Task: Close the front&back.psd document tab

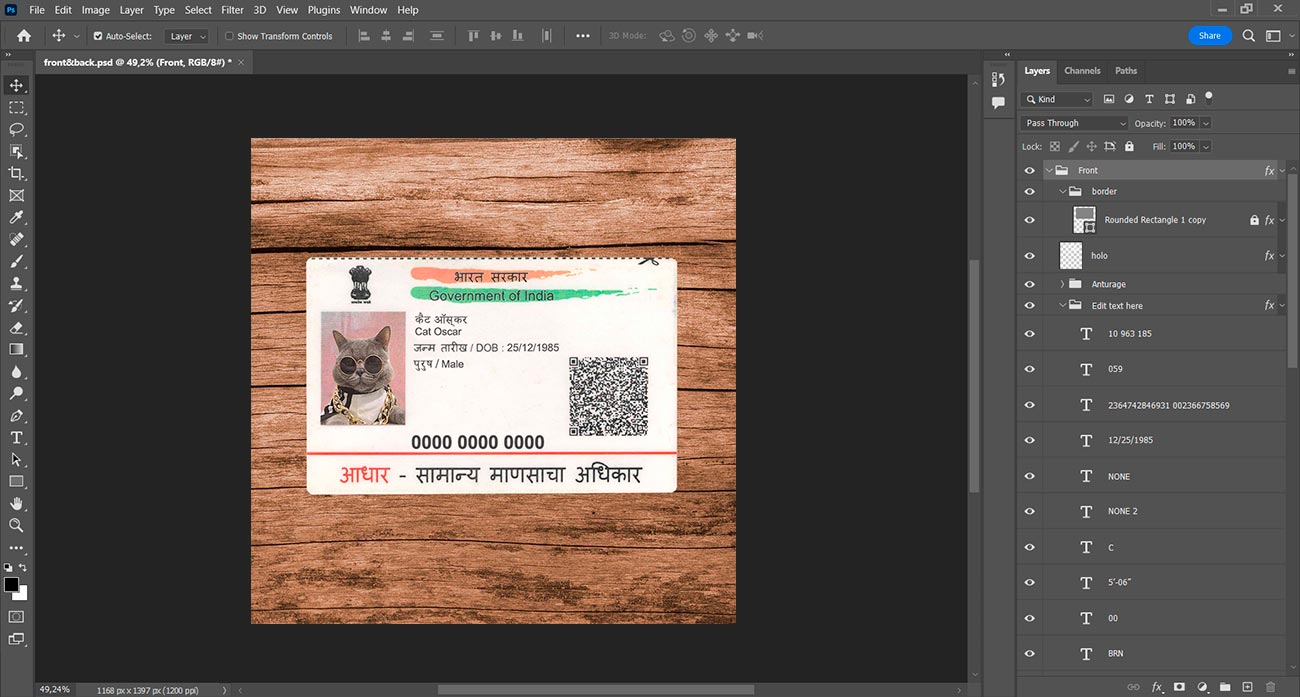Action: point(241,62)
